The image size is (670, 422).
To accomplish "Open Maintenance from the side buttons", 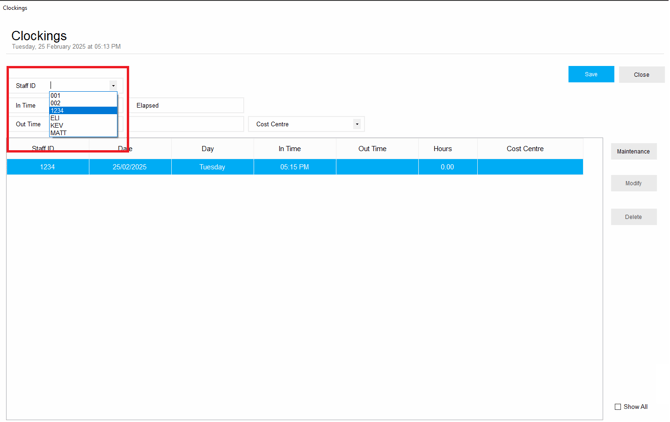I will pyautogui.click(x=633, y=152).
